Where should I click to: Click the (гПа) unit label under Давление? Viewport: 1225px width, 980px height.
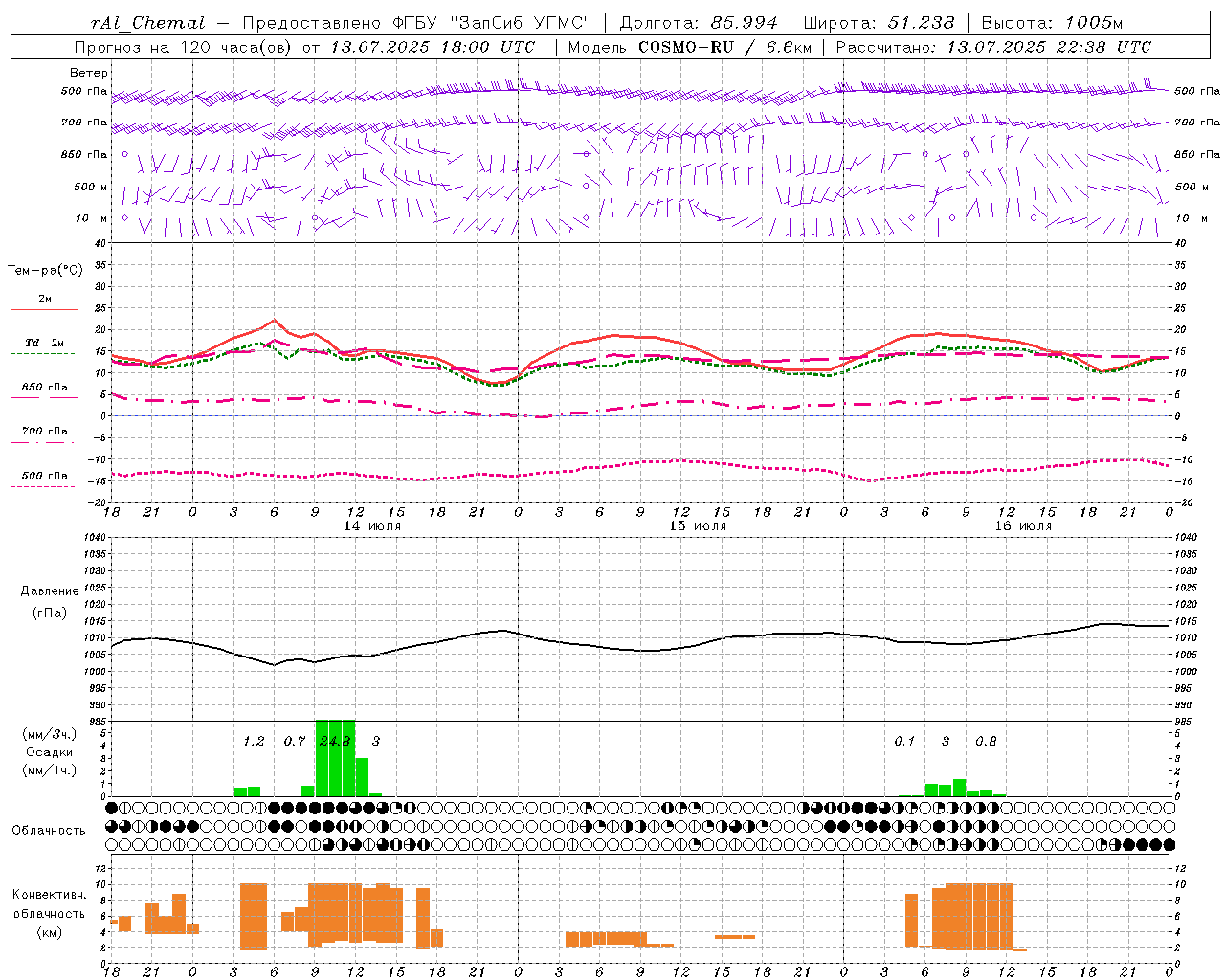pyautogui.click(x=49, y=613)
